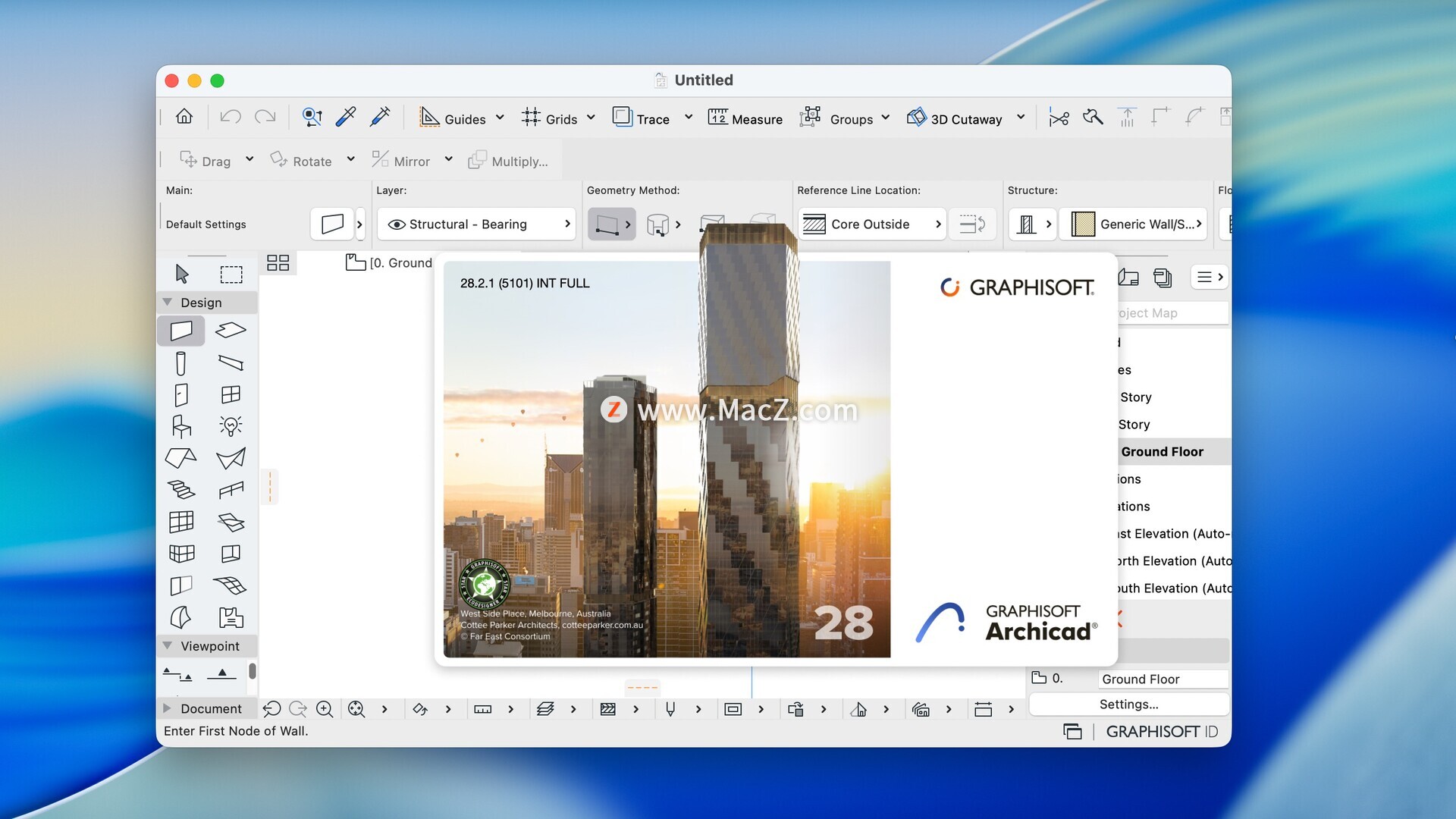Select the Inject Parameters syringe

pos(380,117)
